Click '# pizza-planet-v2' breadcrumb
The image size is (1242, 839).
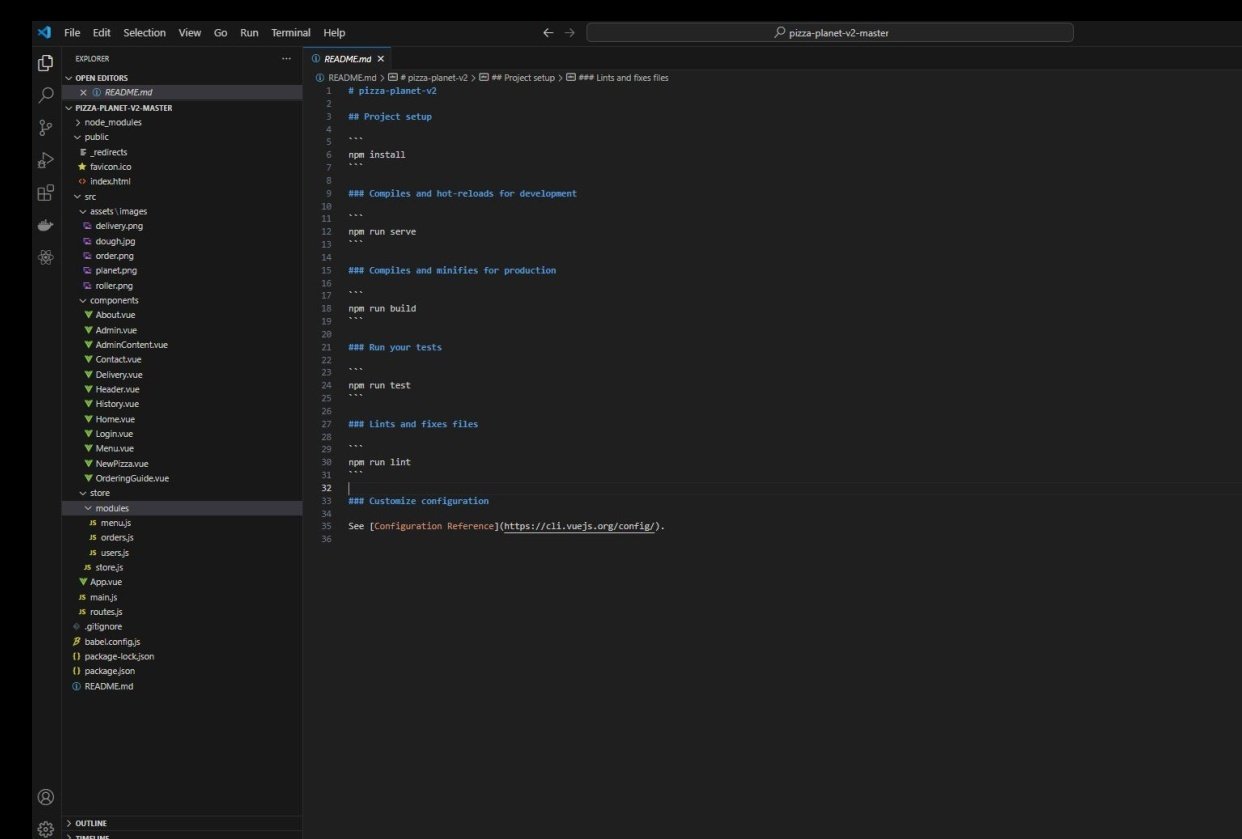pyautogui.click(x=427, y=77)
